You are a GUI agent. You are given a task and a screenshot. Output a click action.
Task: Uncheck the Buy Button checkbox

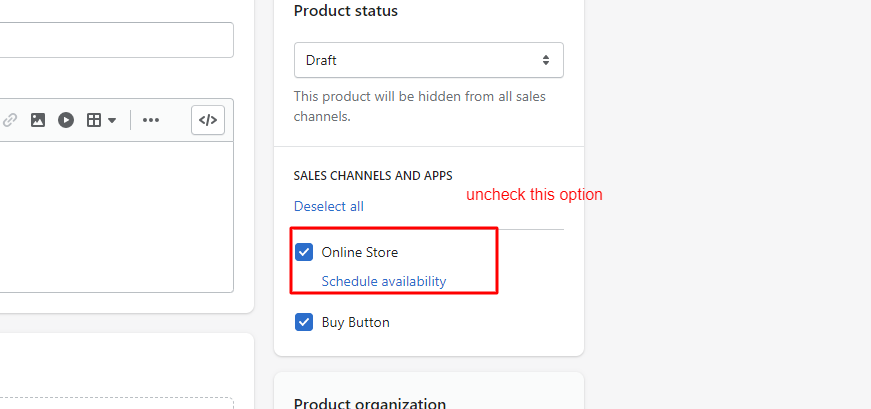(305, 322)
